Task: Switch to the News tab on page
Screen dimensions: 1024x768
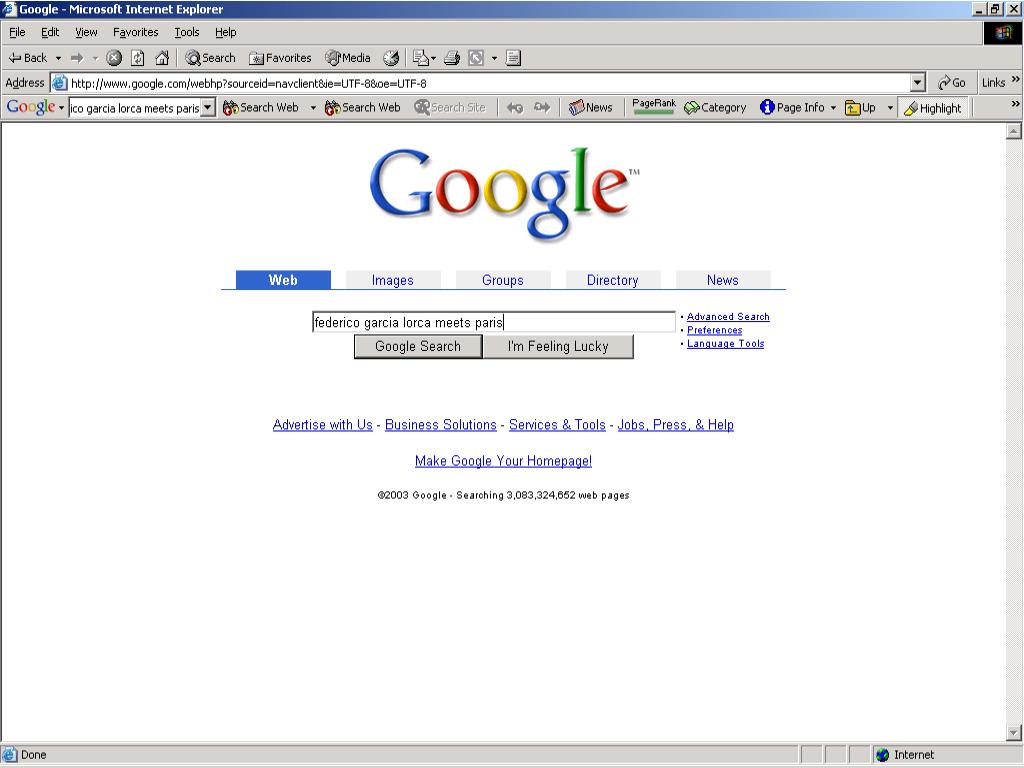Action: click(723, 280)
